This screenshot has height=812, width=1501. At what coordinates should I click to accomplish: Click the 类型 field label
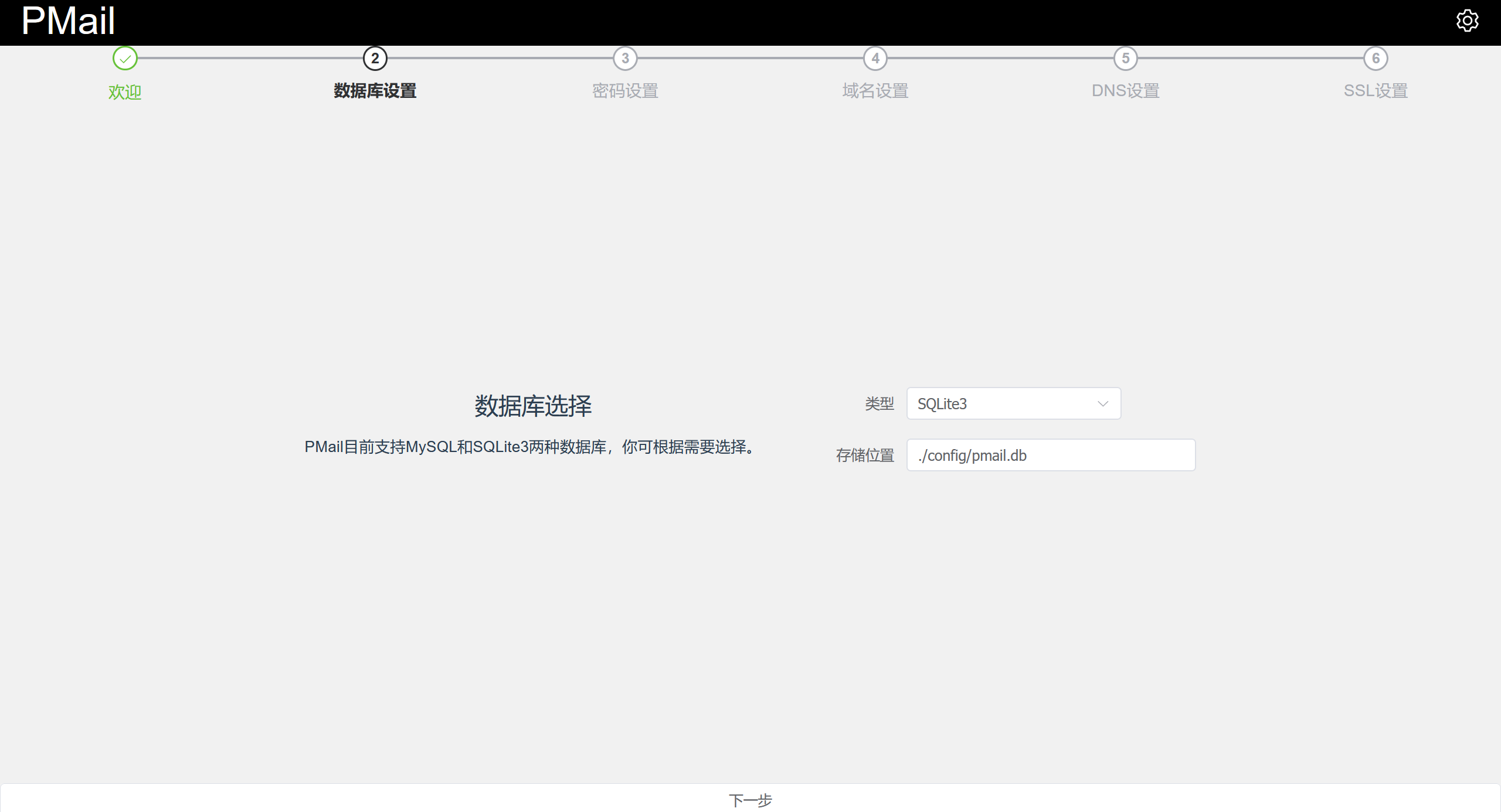(x=879, y=403)
